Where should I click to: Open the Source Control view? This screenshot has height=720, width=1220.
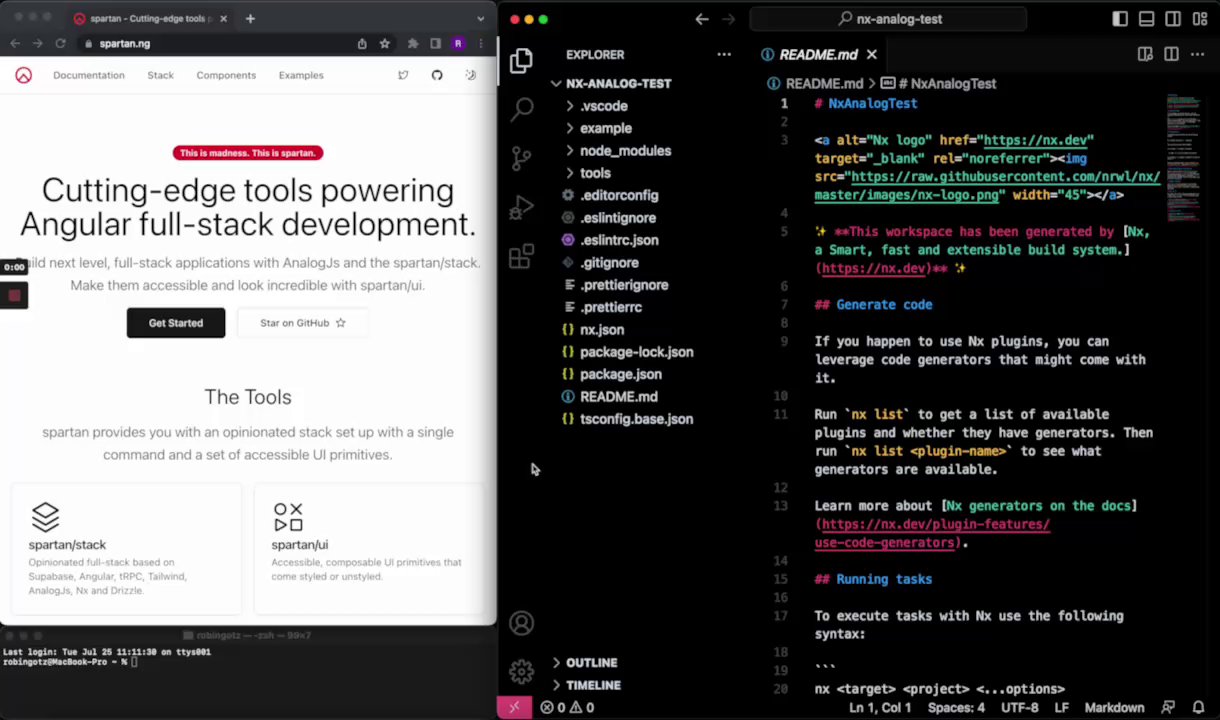point(521,158)
